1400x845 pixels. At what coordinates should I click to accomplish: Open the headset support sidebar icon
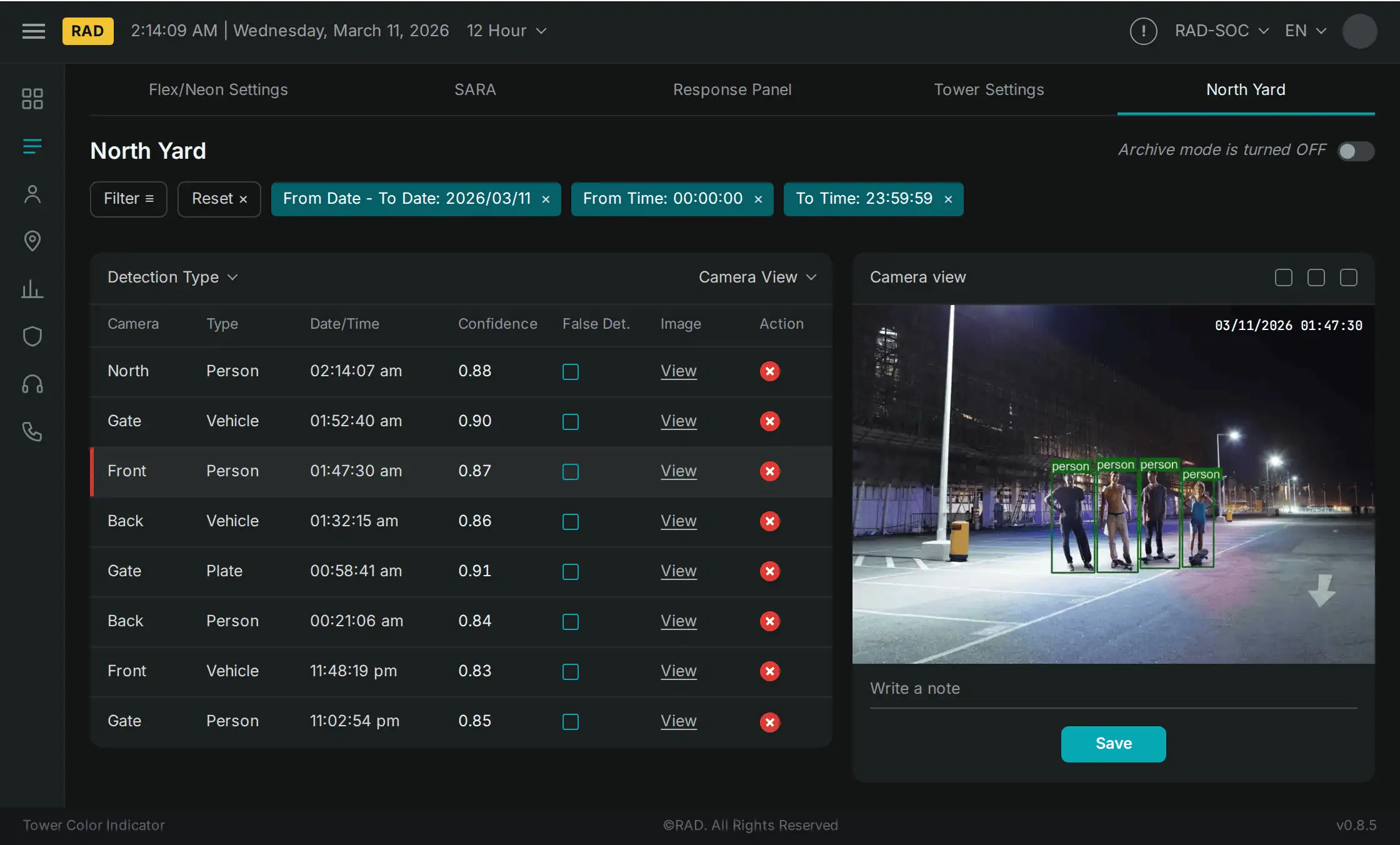coord(32,384)
